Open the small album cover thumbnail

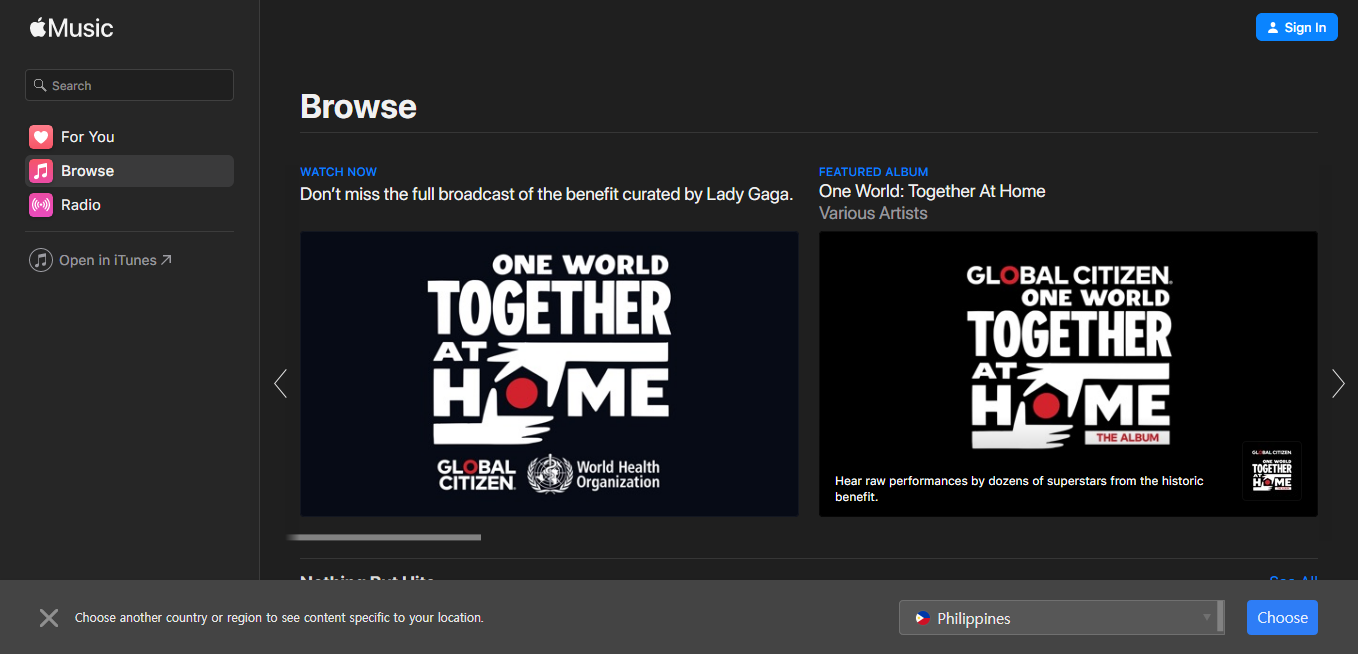point(1271,470)
